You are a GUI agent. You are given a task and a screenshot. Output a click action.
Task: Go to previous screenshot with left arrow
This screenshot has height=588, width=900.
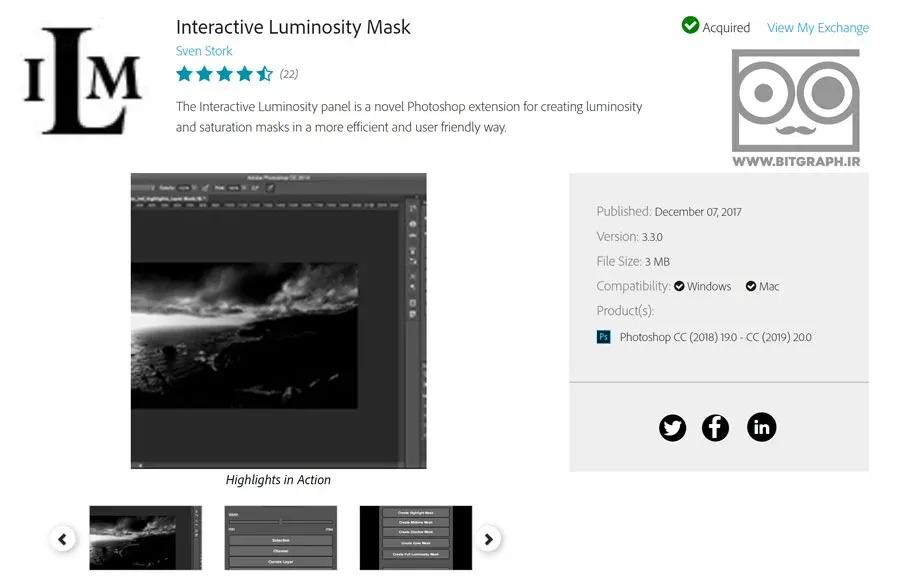point(63,539)
